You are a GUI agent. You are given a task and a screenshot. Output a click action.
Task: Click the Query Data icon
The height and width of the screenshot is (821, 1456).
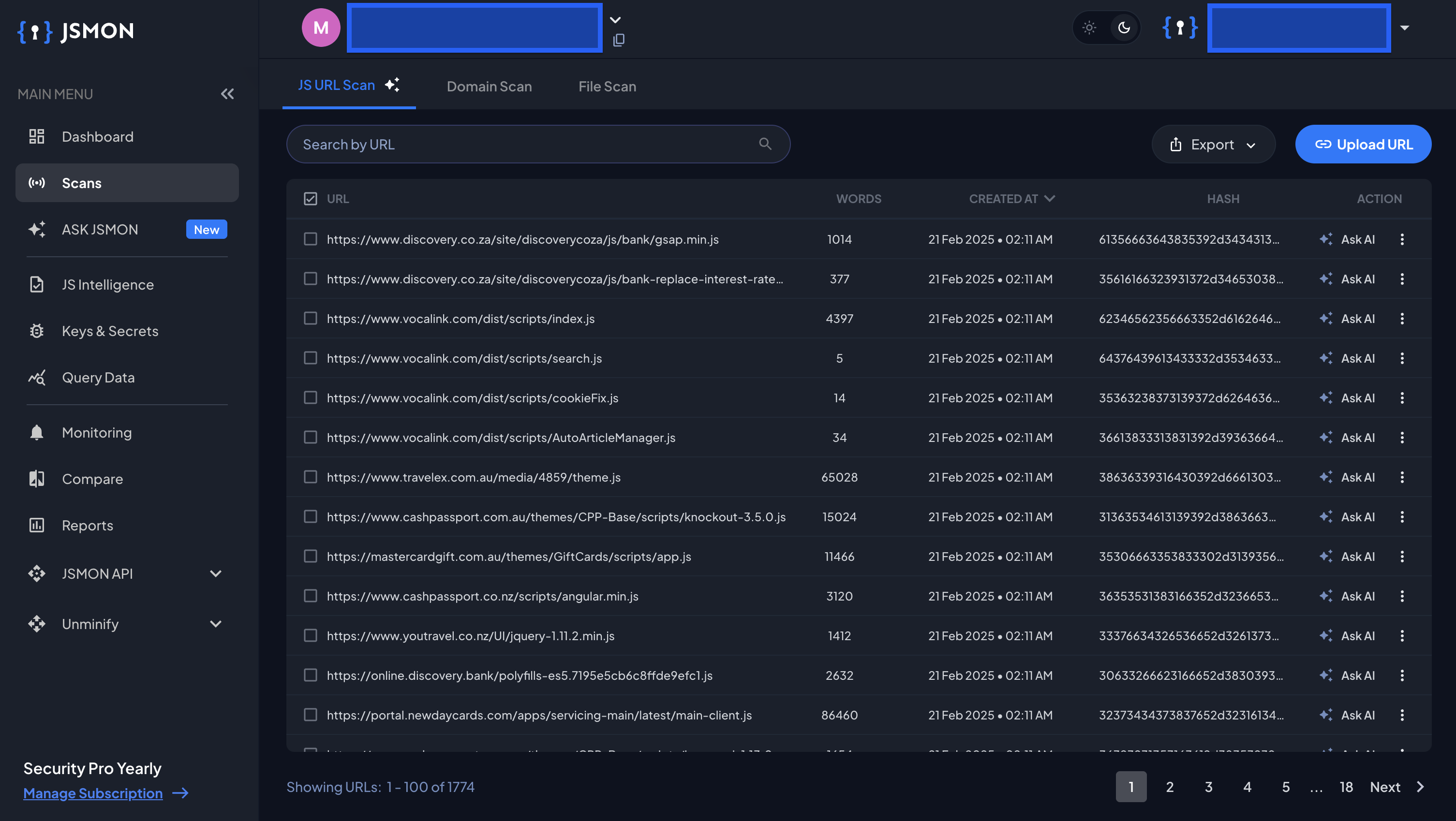[37, 378]
